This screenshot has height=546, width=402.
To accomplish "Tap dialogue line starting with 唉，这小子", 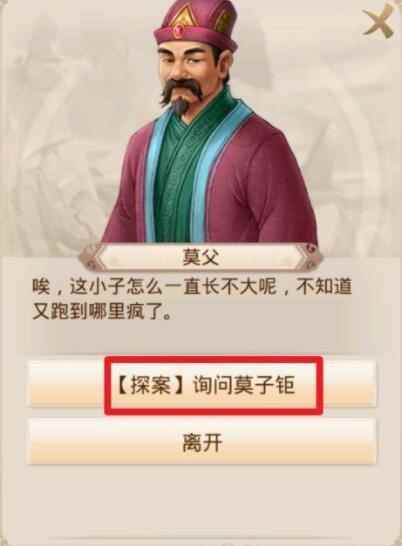I will (x=192, y=288).
